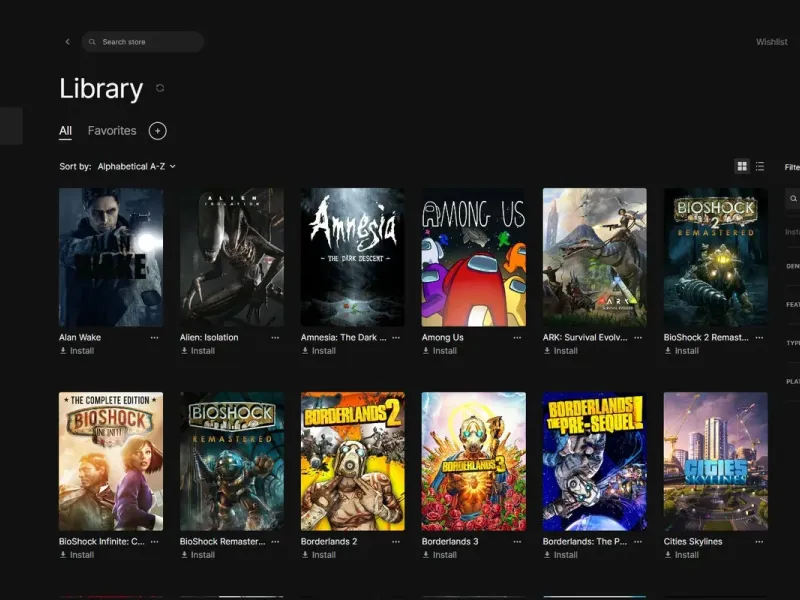Open the Borderlands 3 cover art
Image resolution: width=800 pixels, height=600 pixels.
tap(473, 461)
